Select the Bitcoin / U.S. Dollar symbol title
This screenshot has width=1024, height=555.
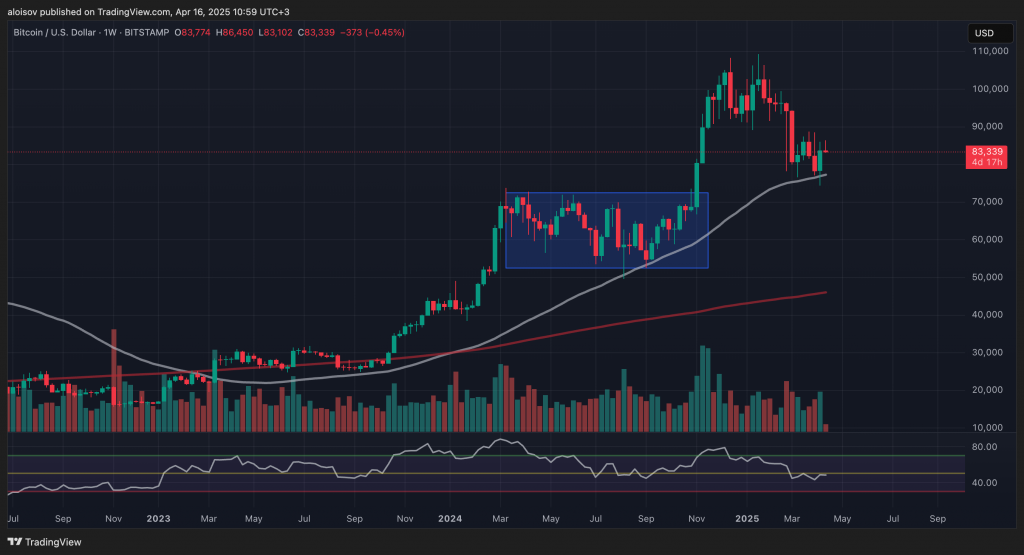pyautogui.click(x=54, y=32)
